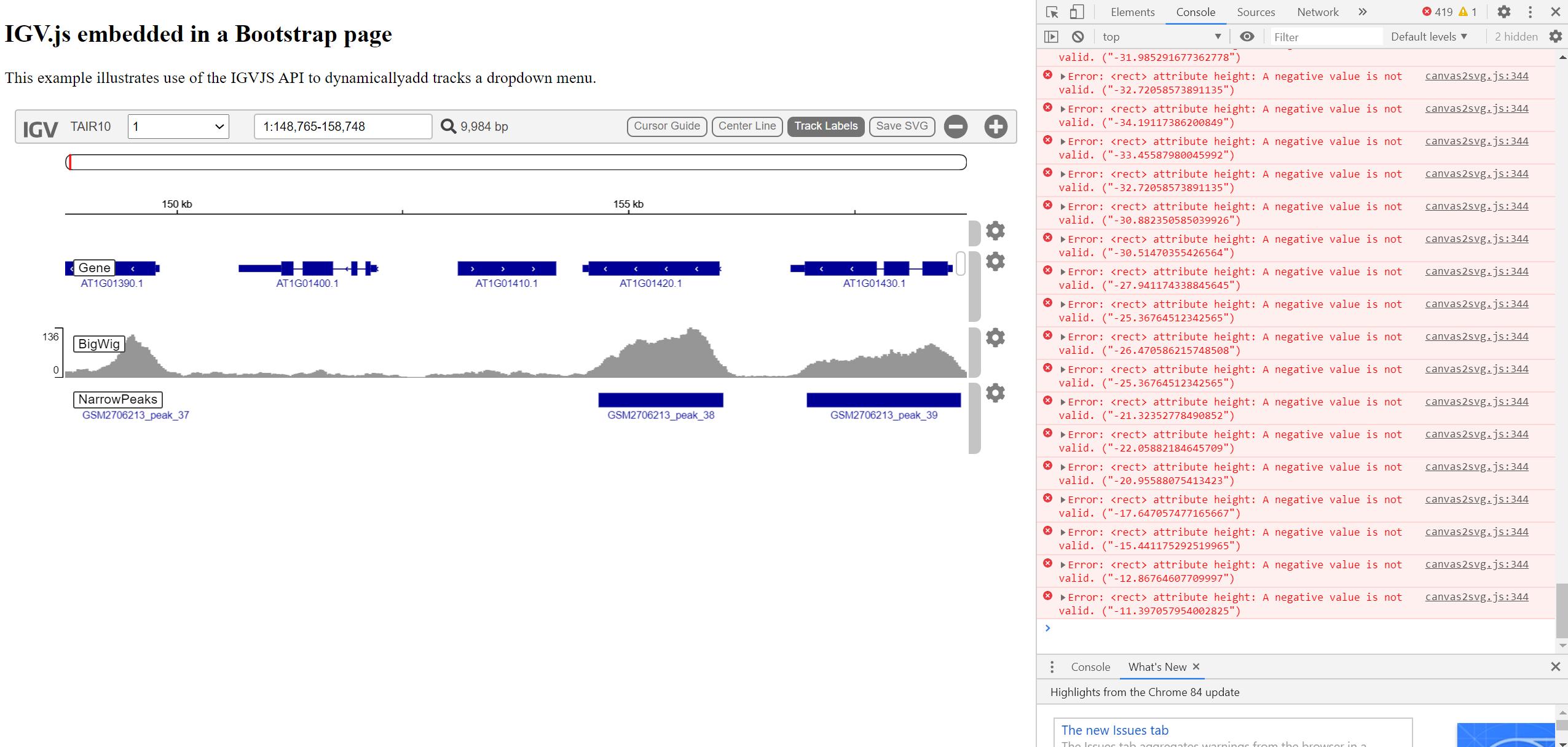This screenshot has width=1568, height=747.
Task: Disable the Track Labels toggle
Action: 825,126
